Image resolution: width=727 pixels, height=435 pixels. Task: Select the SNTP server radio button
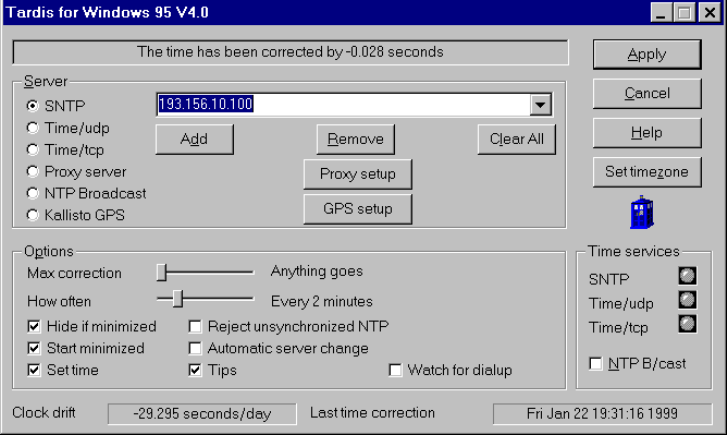click(32, 106)
